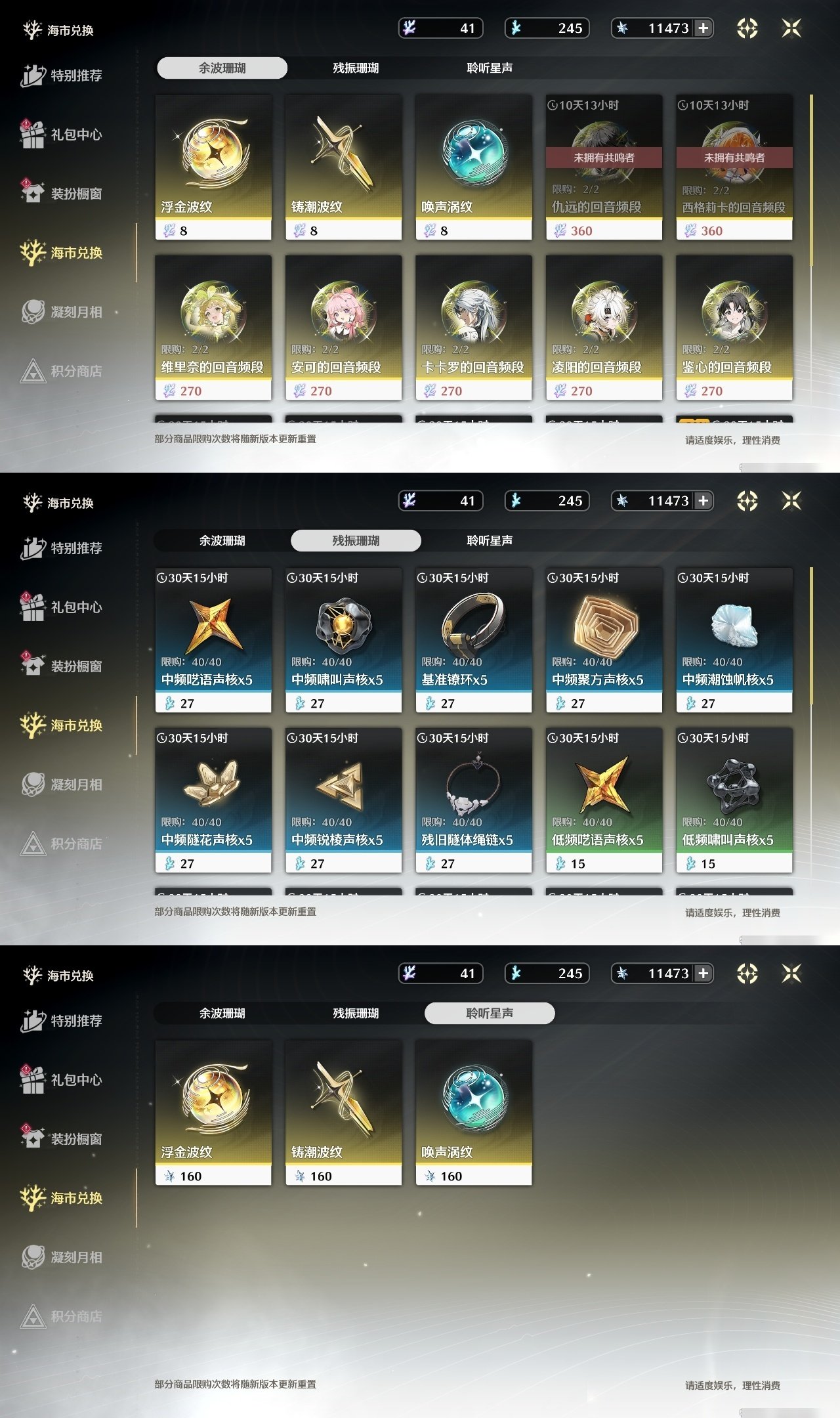Screen dimensions: 840x1418
Task: Open 凌阳的回音频段 character card
Action: 604,328
